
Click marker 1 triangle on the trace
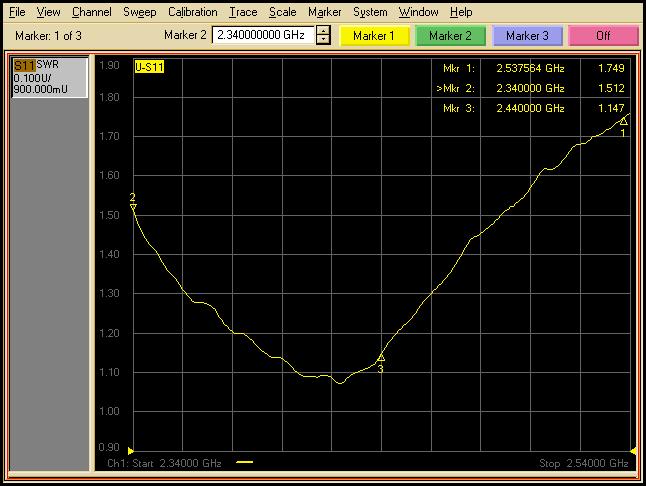tap(623, 122)
